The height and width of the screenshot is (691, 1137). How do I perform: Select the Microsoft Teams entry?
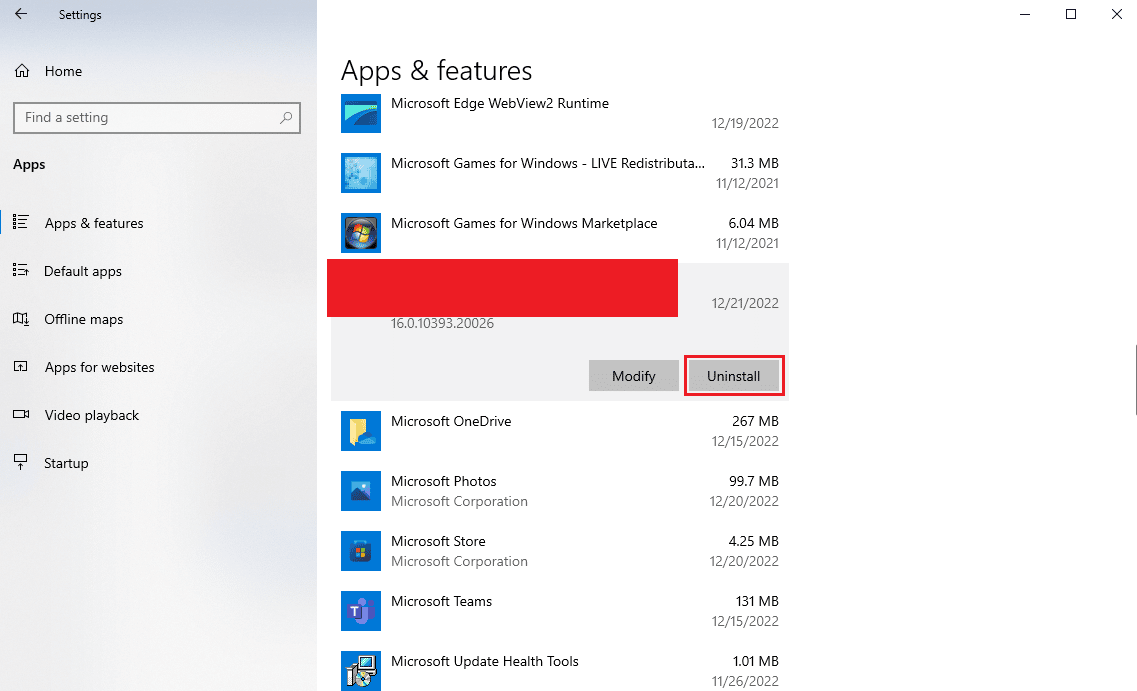560,611
